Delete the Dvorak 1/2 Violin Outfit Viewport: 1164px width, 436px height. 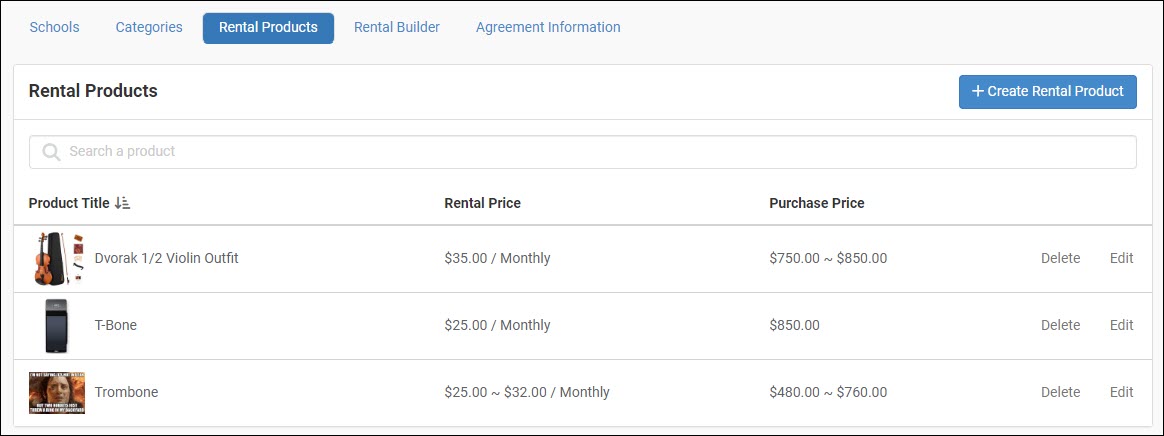[x=1060, y=258]
